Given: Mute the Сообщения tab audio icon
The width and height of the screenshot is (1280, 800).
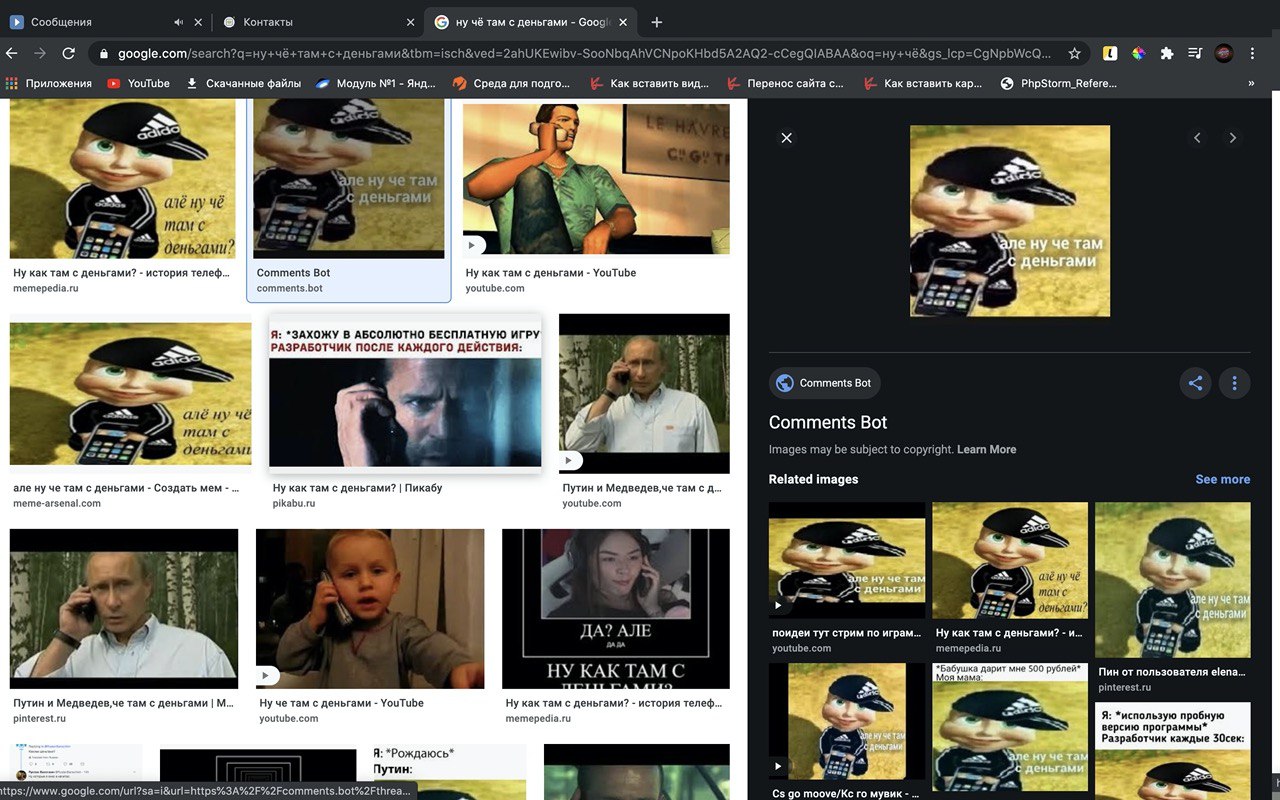Looking at the screenshot, I should 179,22.
